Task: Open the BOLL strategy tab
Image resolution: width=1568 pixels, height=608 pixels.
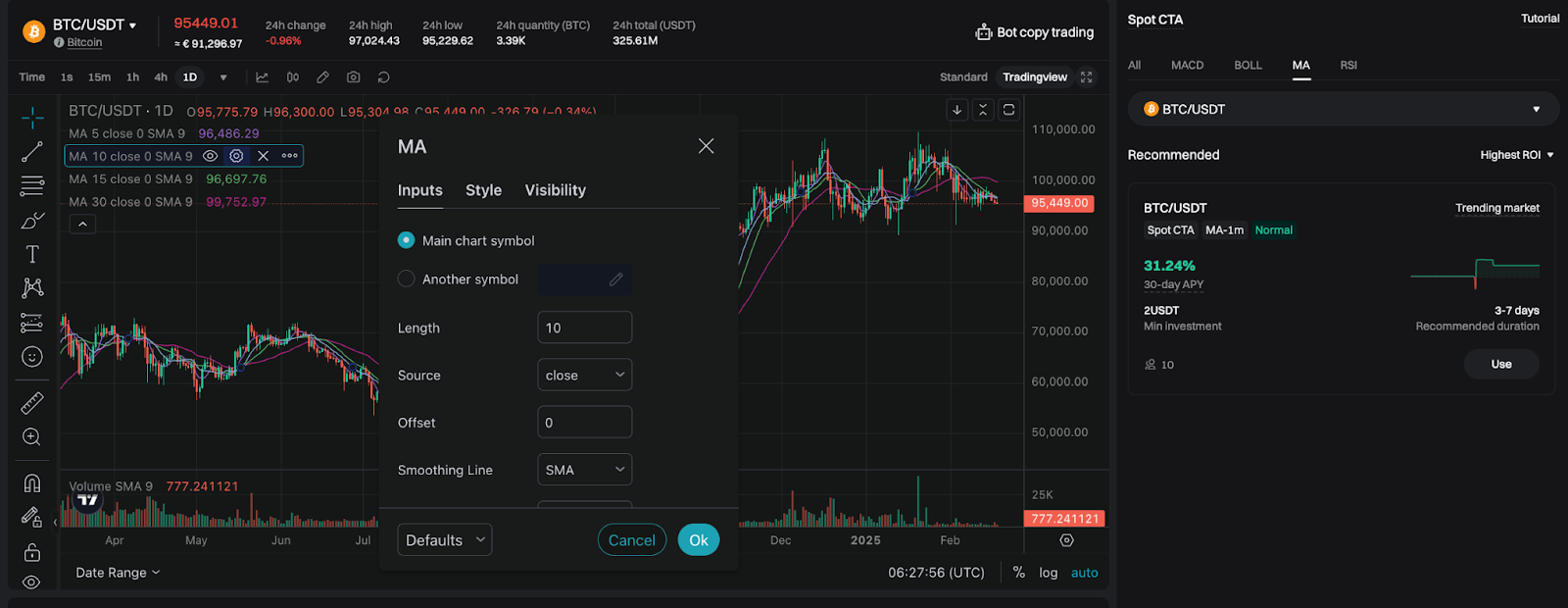Action: pos(1248,66)
